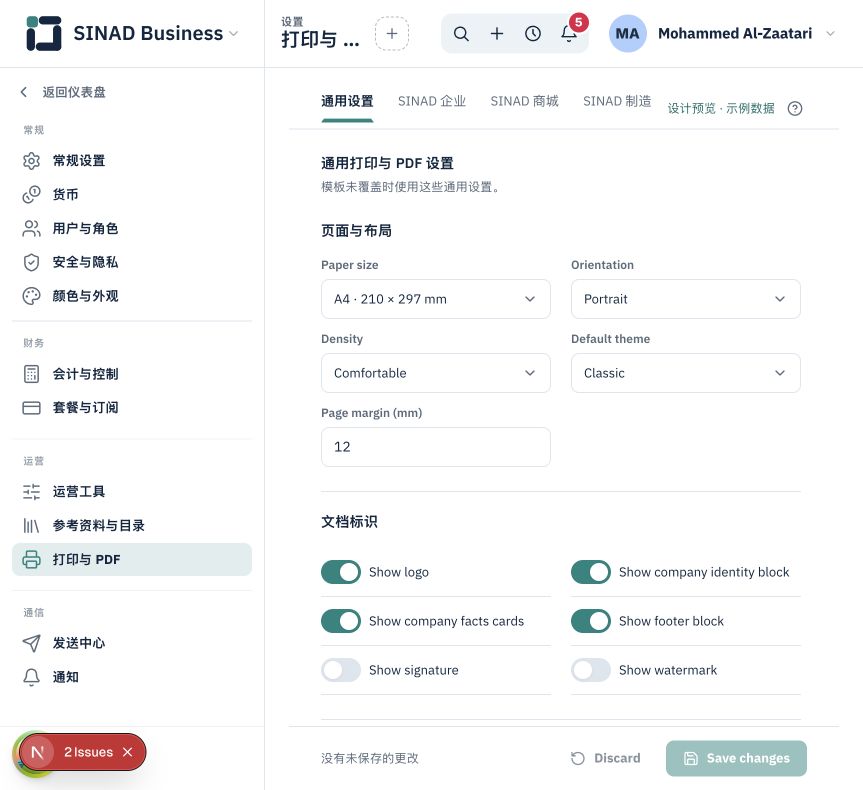
Task: Open the 设计预览 · 示例数据 link
Action: tap(720, 108)
